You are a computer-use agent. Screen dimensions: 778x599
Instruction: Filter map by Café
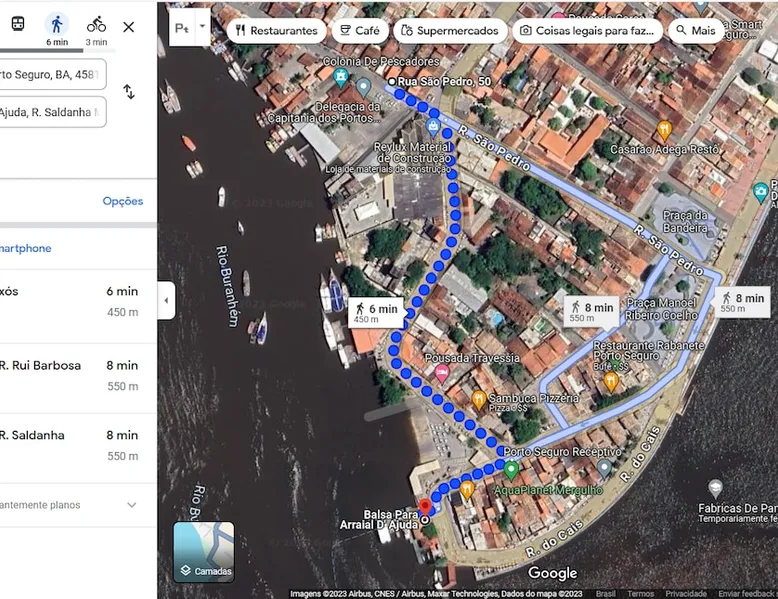click(359, 31)
